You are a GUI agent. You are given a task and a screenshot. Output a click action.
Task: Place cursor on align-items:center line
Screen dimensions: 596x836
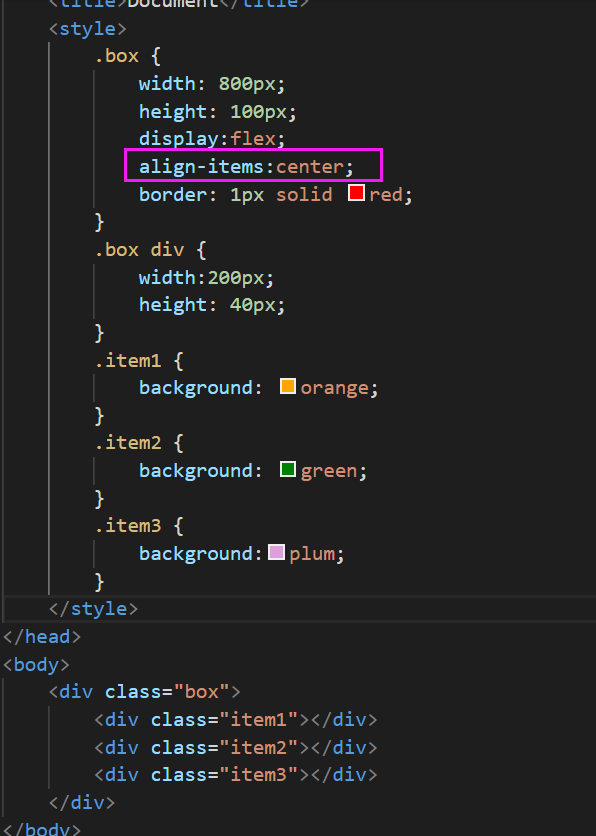pos(246,167)
